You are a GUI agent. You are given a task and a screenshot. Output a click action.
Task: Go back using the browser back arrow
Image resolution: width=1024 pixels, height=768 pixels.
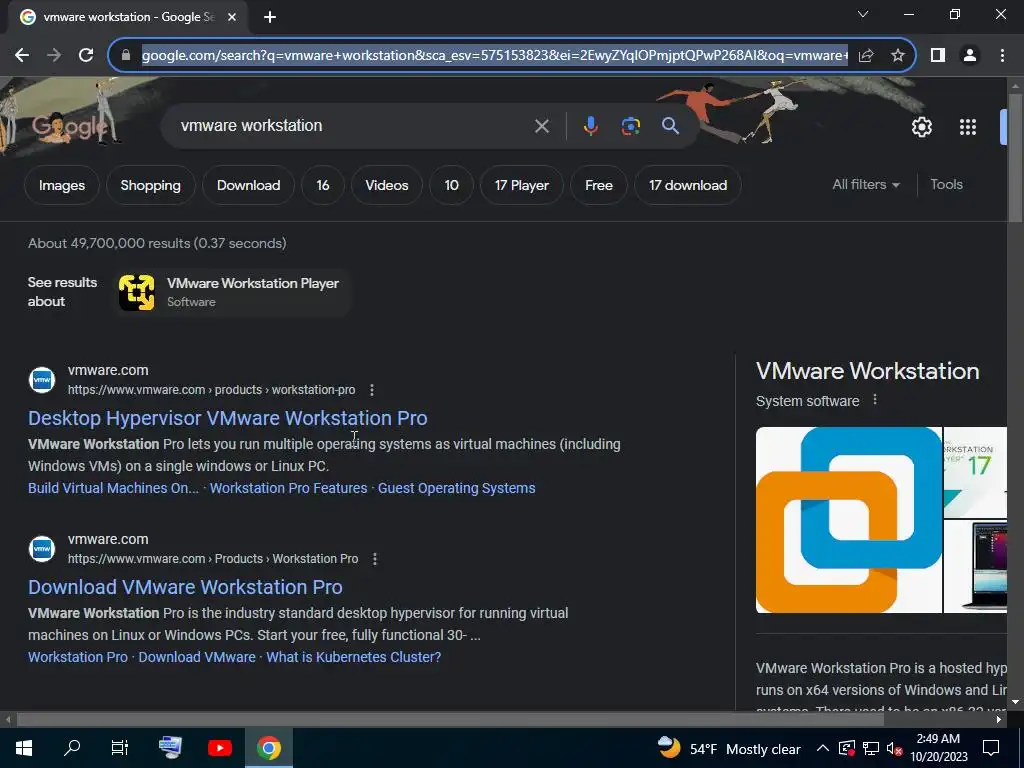pos(22,56)
